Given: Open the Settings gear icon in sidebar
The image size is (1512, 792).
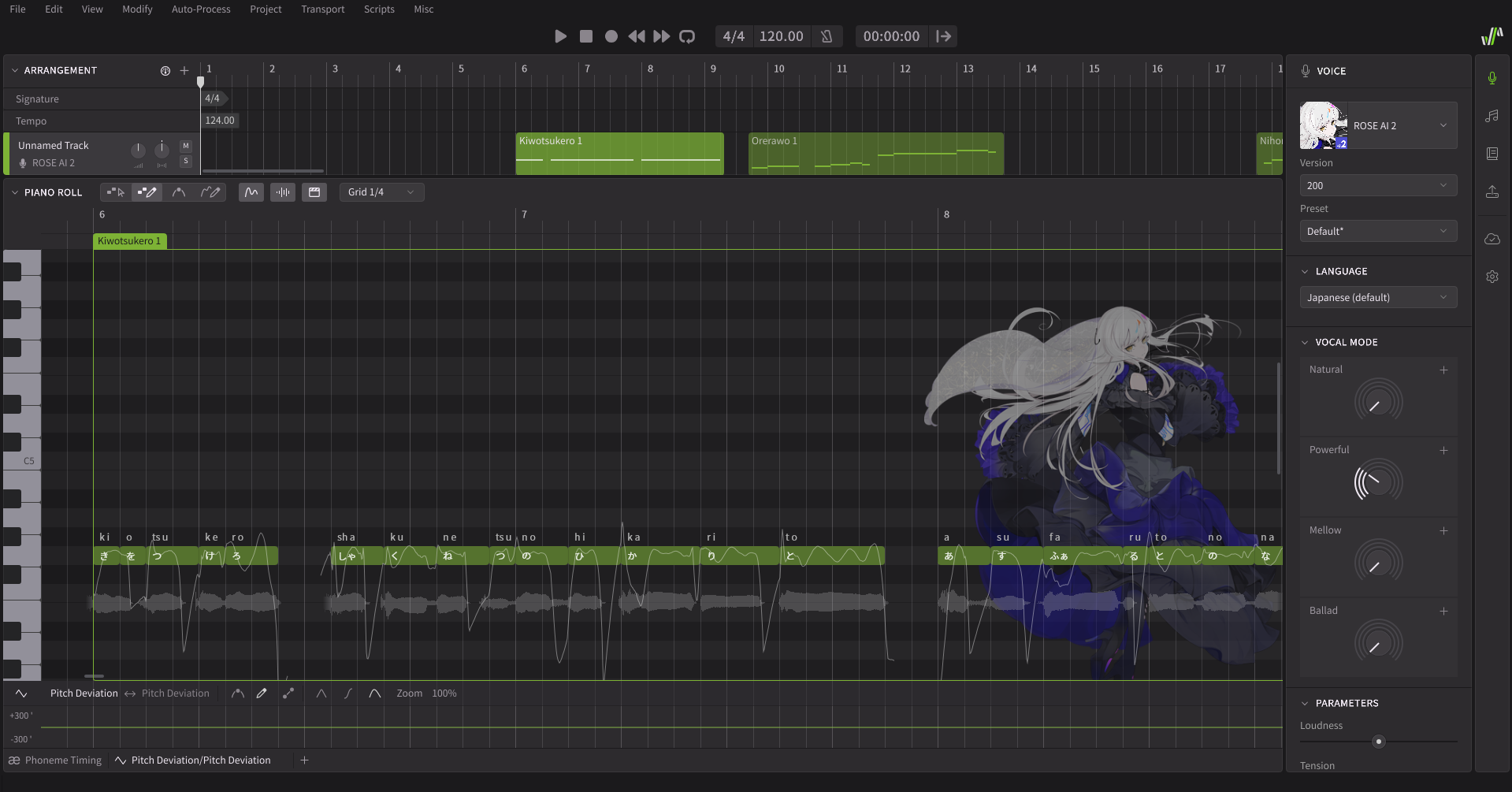Looking at the screenshot, I should pyautogui.click(x=1492, y=277).
